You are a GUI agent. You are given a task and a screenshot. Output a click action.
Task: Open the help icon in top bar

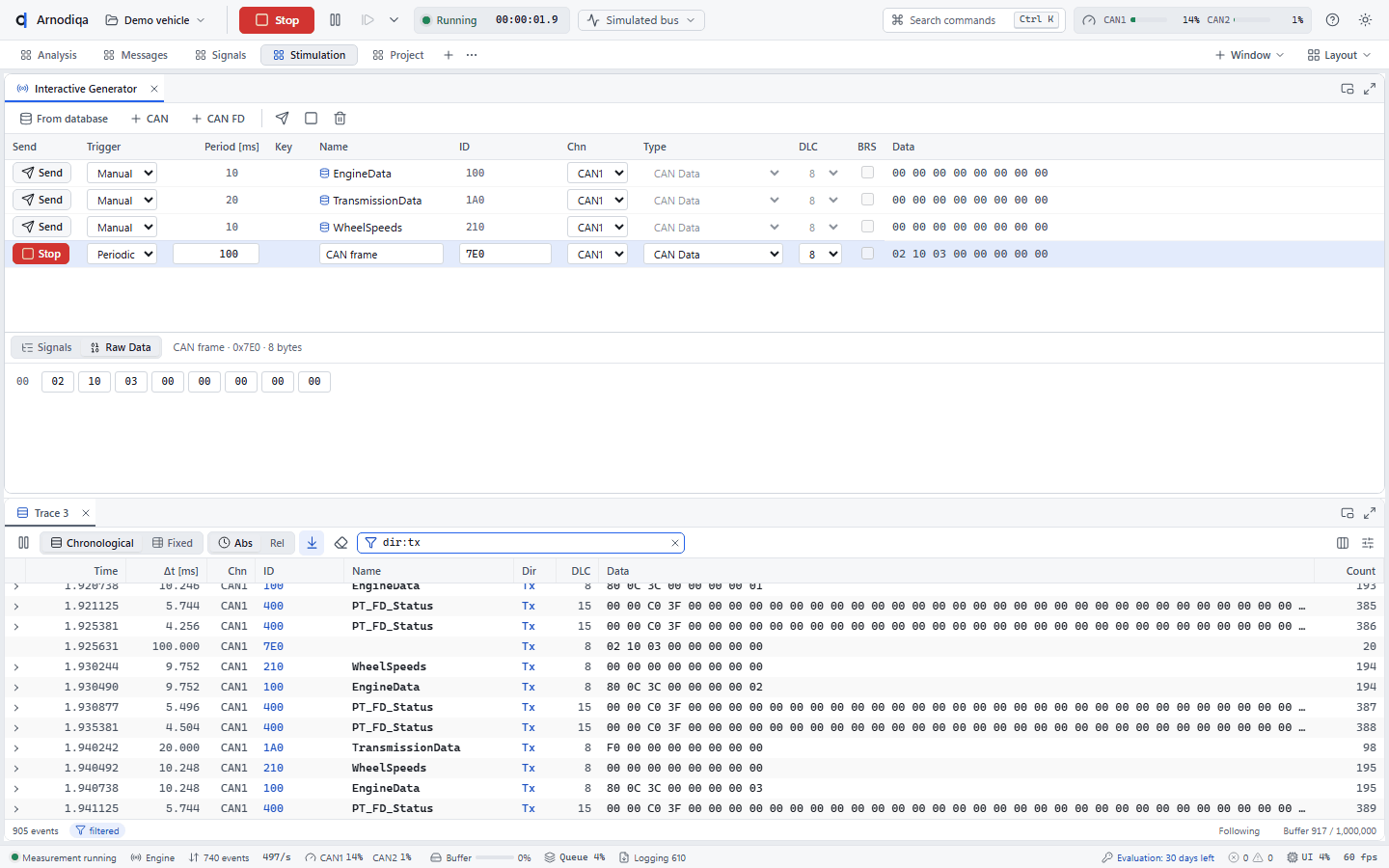click(1332, 20)
